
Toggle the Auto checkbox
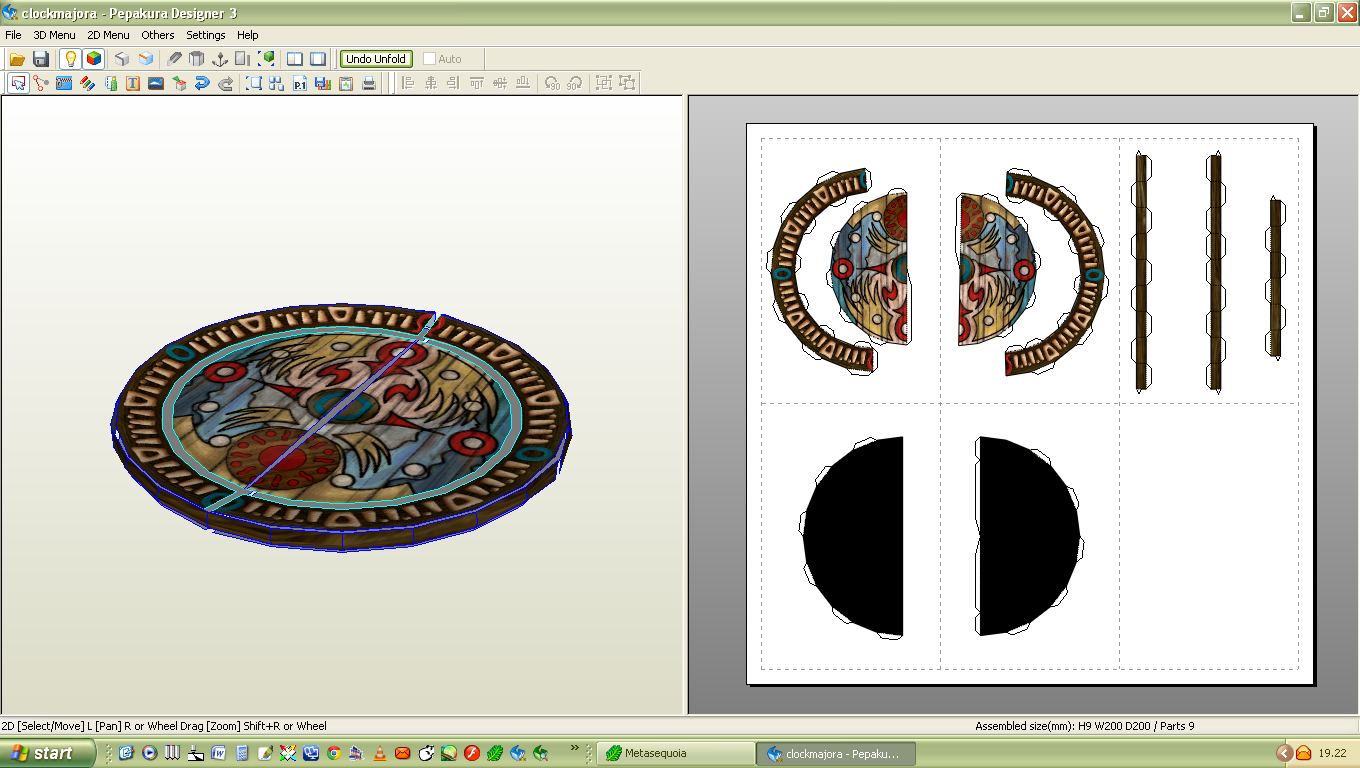[x=430, y=59]
